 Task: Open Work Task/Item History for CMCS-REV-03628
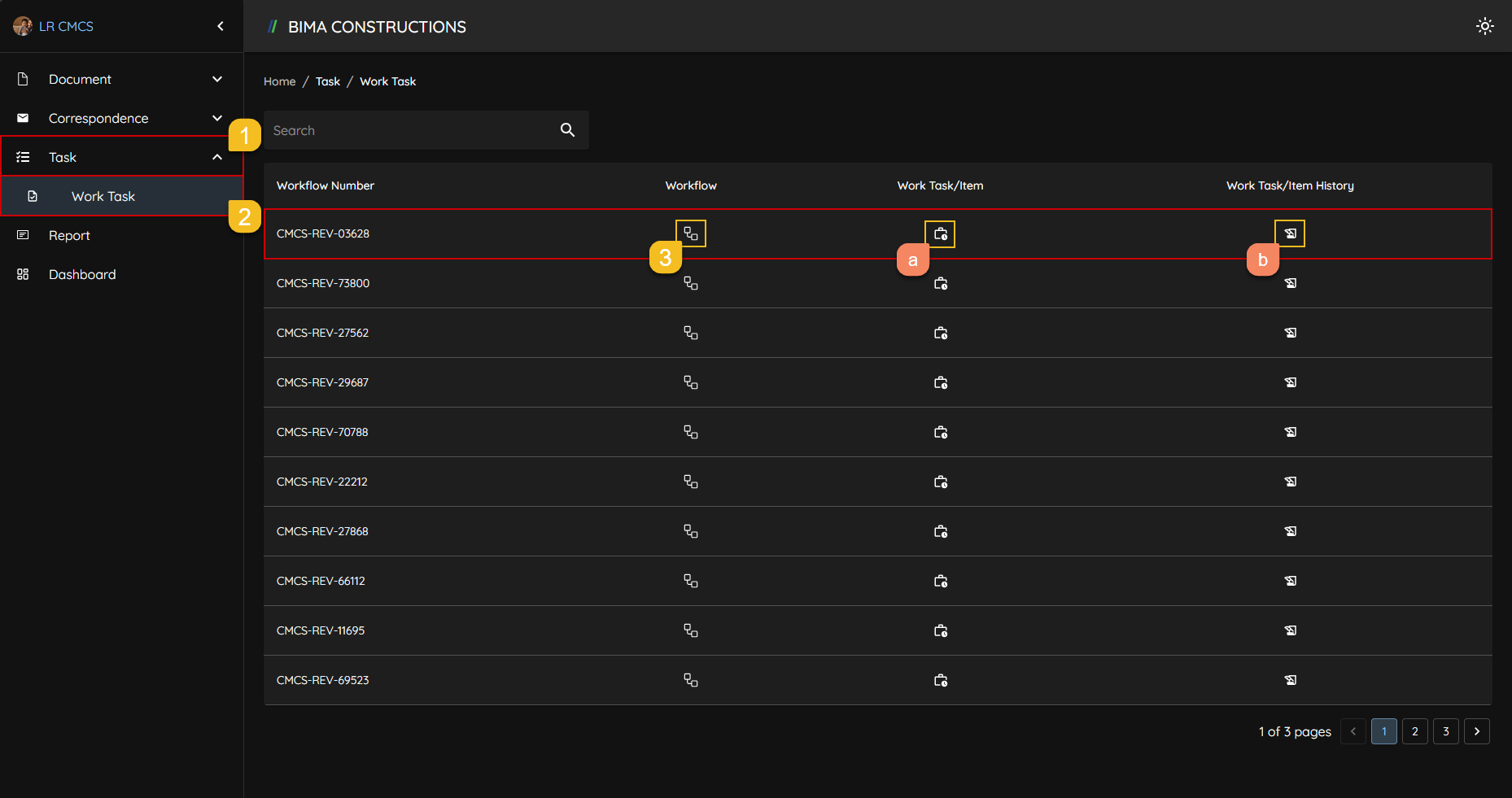pos(1290,233)
